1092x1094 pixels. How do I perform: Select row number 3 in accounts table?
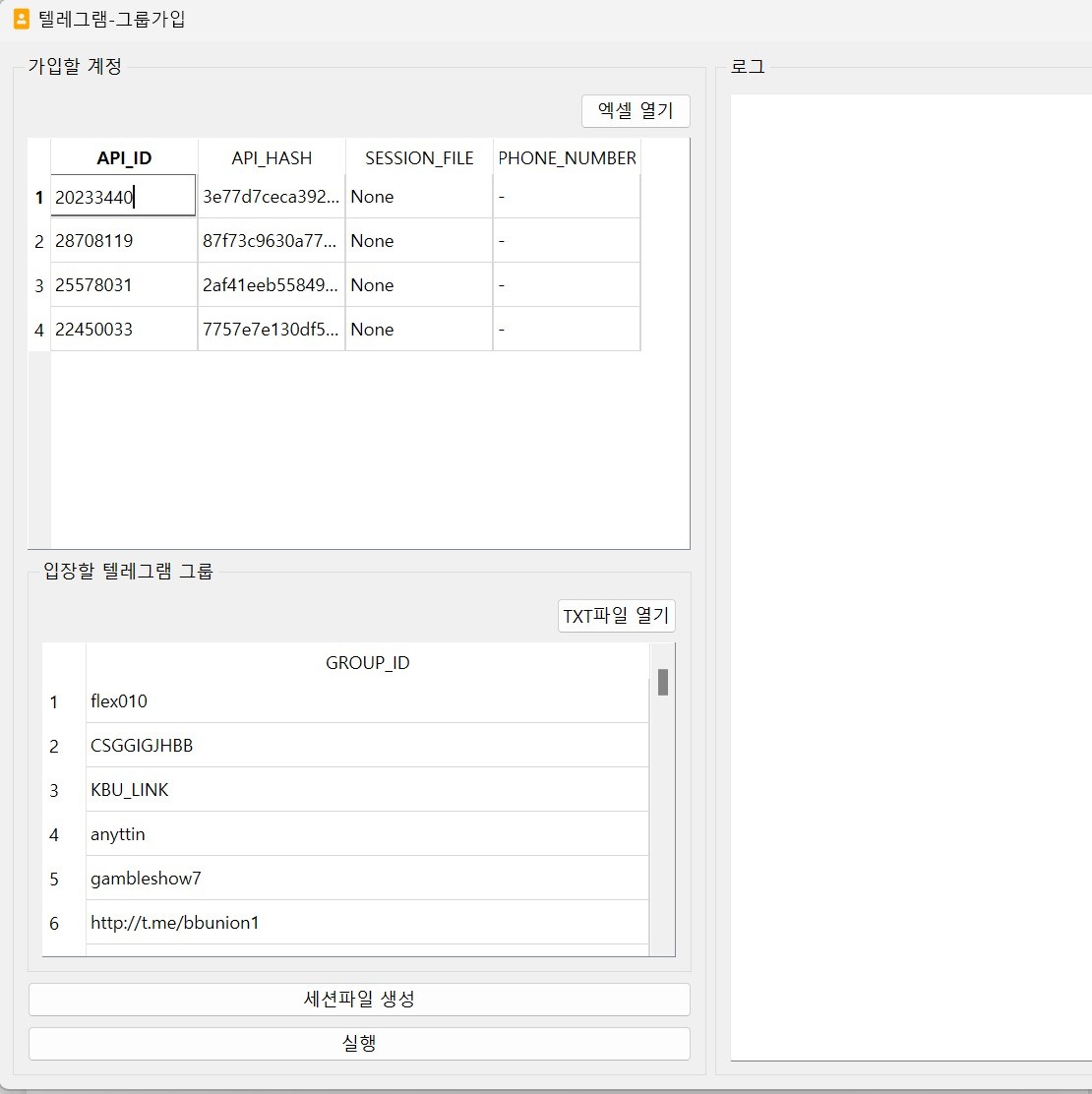click(x=38, y=284)
